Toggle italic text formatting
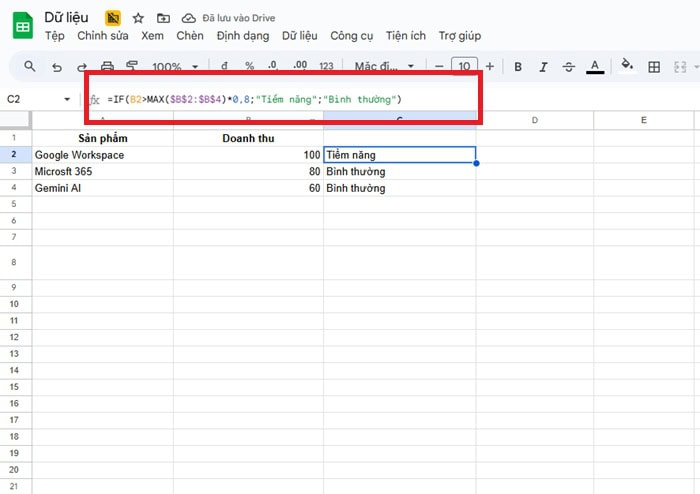Image resolution: width=700 pixels, height=494 pixels. (543, 67)
